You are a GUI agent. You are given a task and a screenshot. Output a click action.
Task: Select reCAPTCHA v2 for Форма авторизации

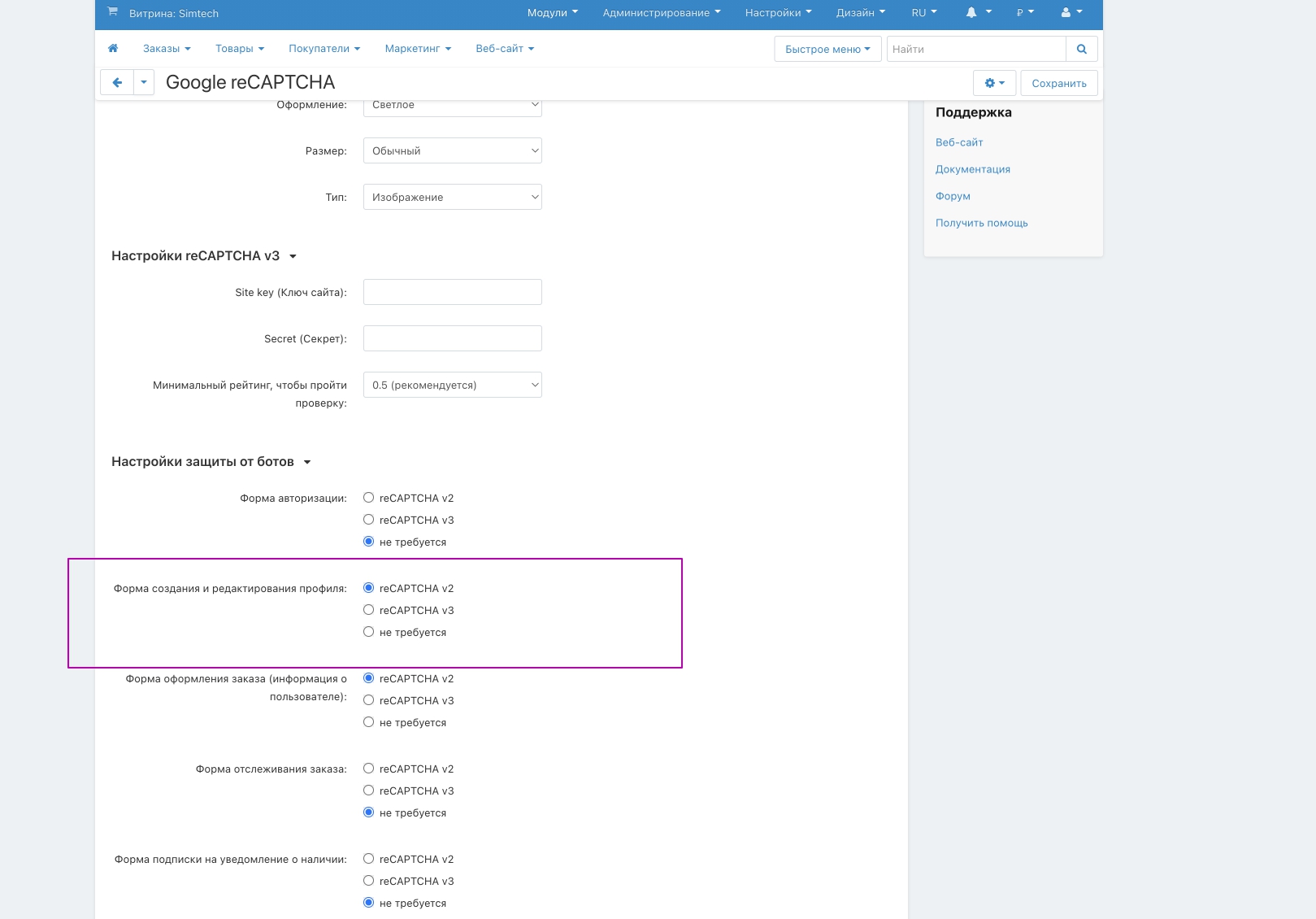(369, 498)
